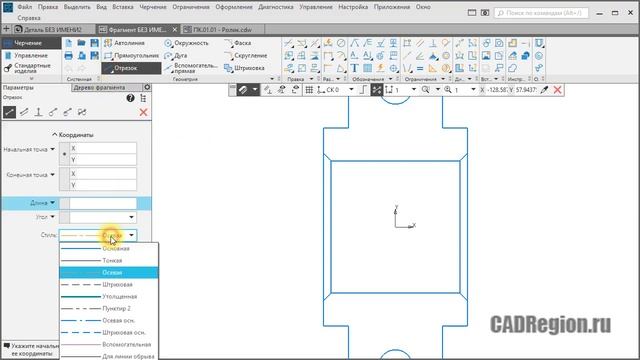Cancel Отрезок command with red X
640x360 pixels.
point(143,112)
